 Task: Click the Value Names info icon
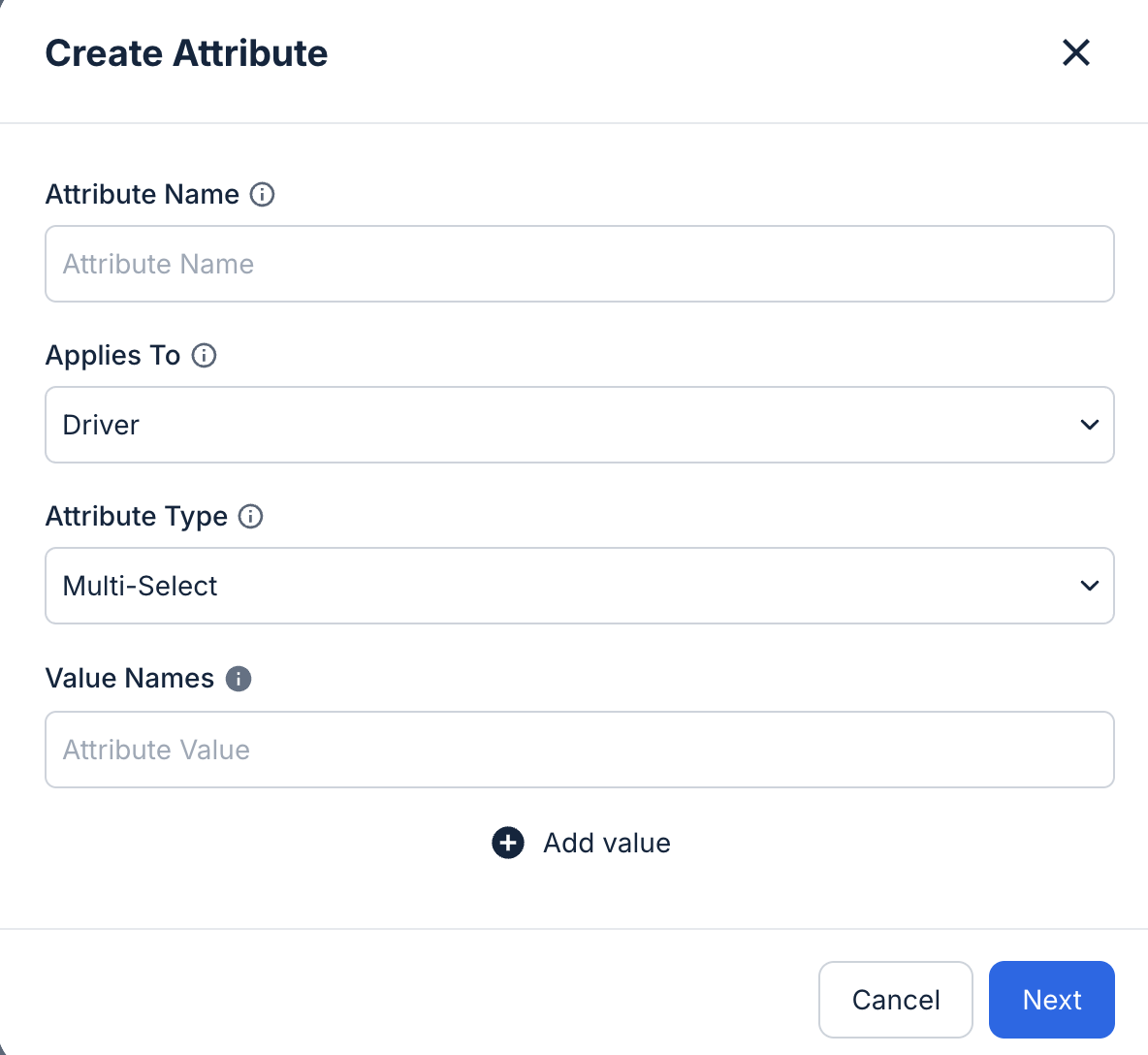[238, 679]
